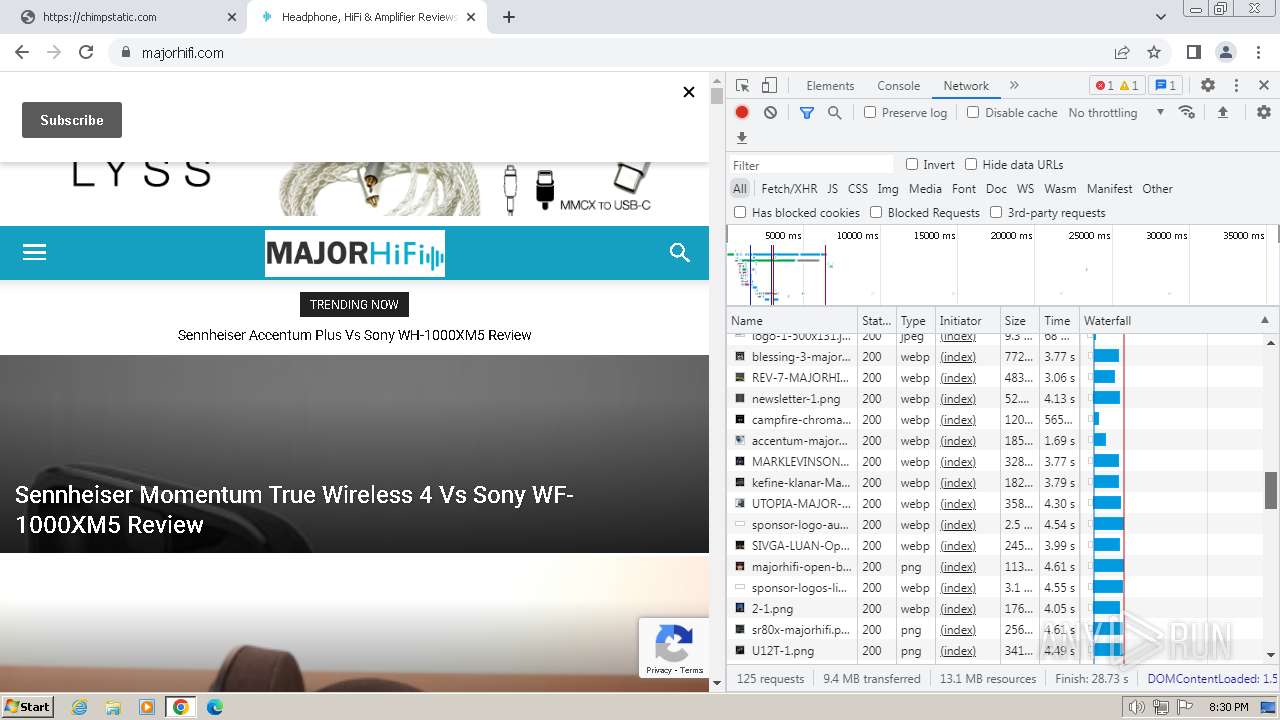The width and height of the screenshot is (1280, 720).
Task: Open DevTools settings gear
Action: tap(1208, 86)
